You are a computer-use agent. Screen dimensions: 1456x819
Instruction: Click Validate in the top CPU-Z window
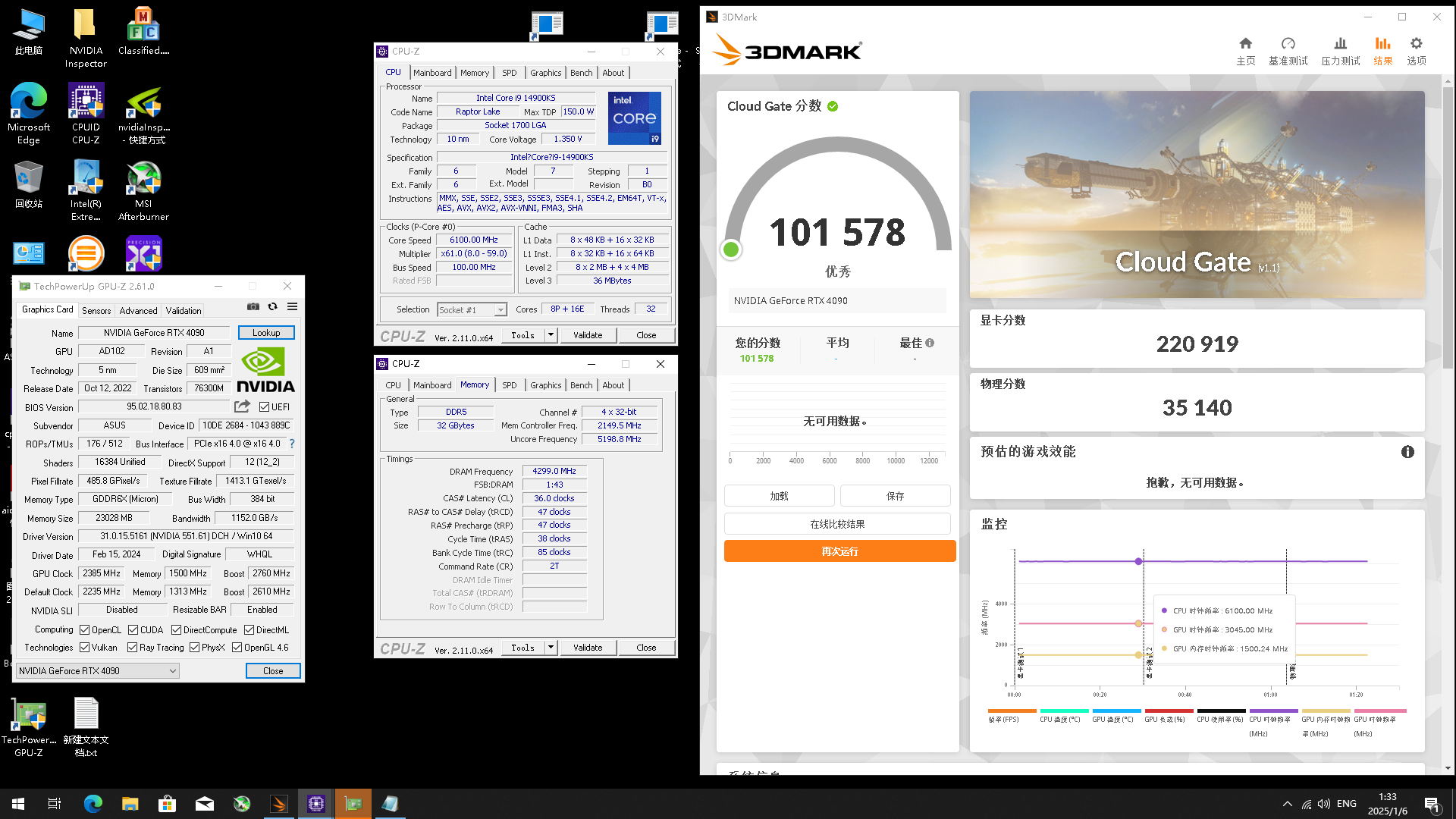point(588,335)
